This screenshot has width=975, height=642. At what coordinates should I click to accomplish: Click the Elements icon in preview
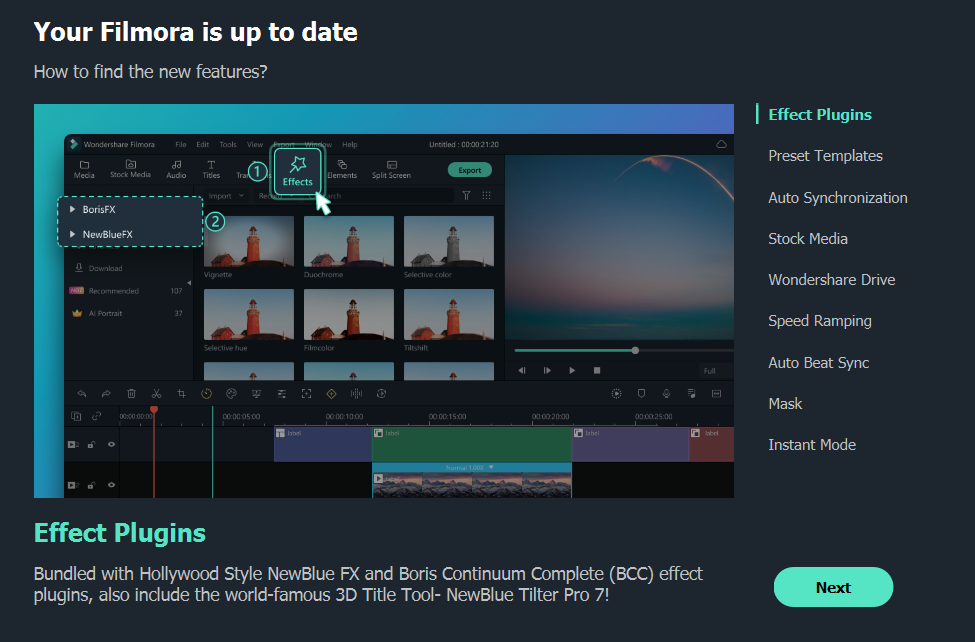click(341, 164)
